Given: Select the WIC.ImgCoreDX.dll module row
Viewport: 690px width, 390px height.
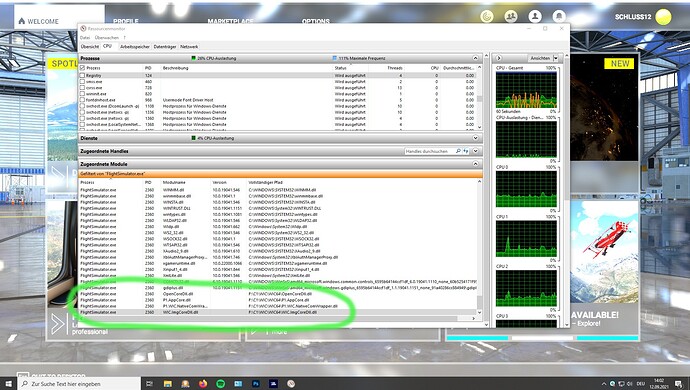Looking at the screenshot, I should (x=277, y=312).
